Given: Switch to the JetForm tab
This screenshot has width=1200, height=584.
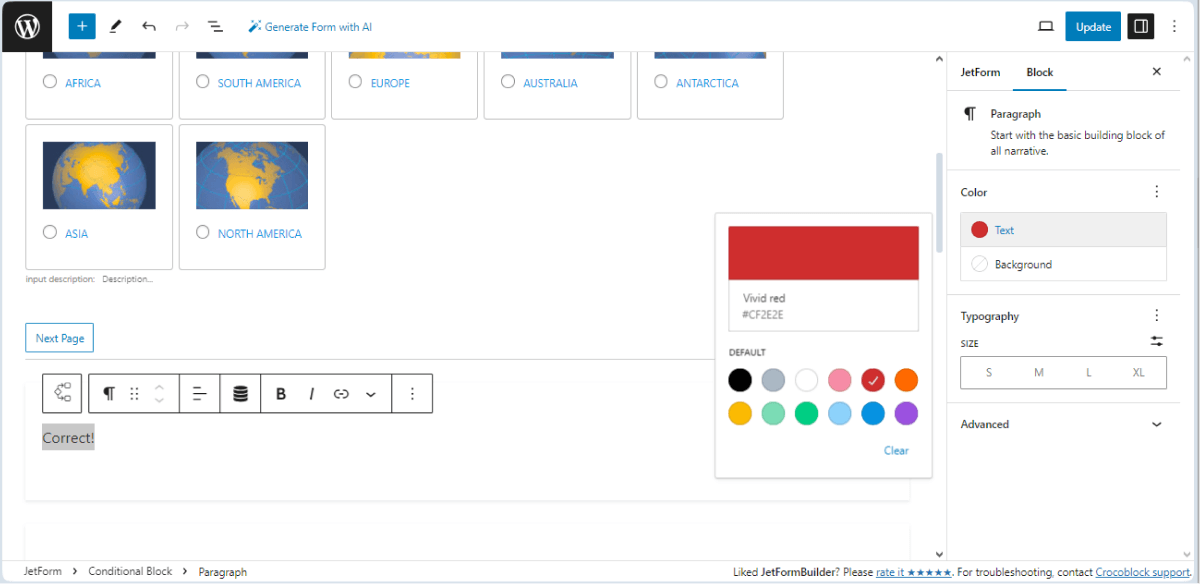Looking at the screenshot, I should [x=980, y=72].
